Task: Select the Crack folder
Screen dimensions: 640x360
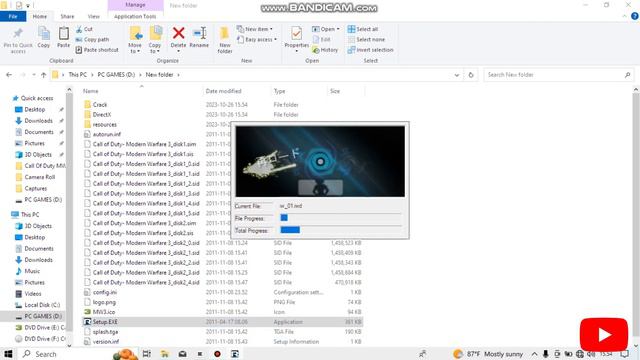Action: pyautogui.click(x=100, y=105)
